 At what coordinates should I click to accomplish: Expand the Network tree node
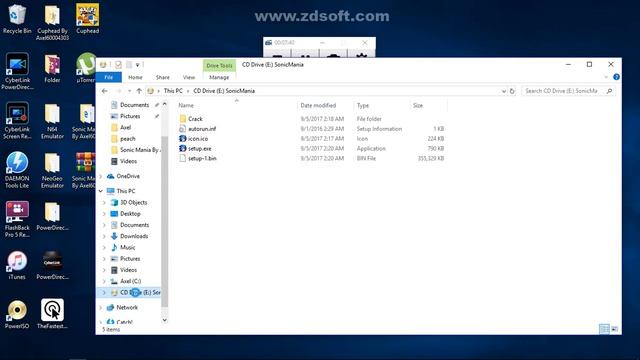click(x=101, y=307)
